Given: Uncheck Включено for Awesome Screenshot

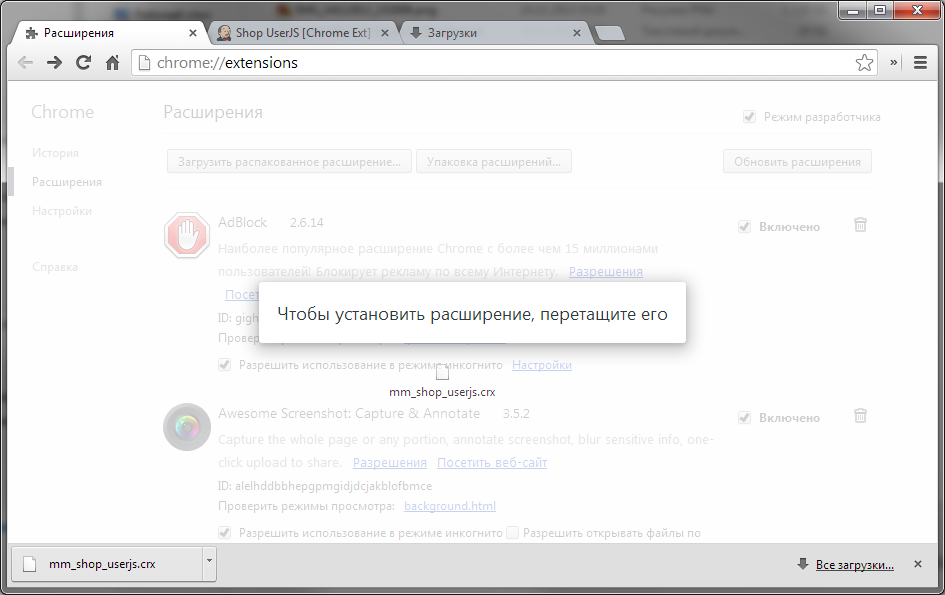Looking at the screenshot, I should pos(744,417).
